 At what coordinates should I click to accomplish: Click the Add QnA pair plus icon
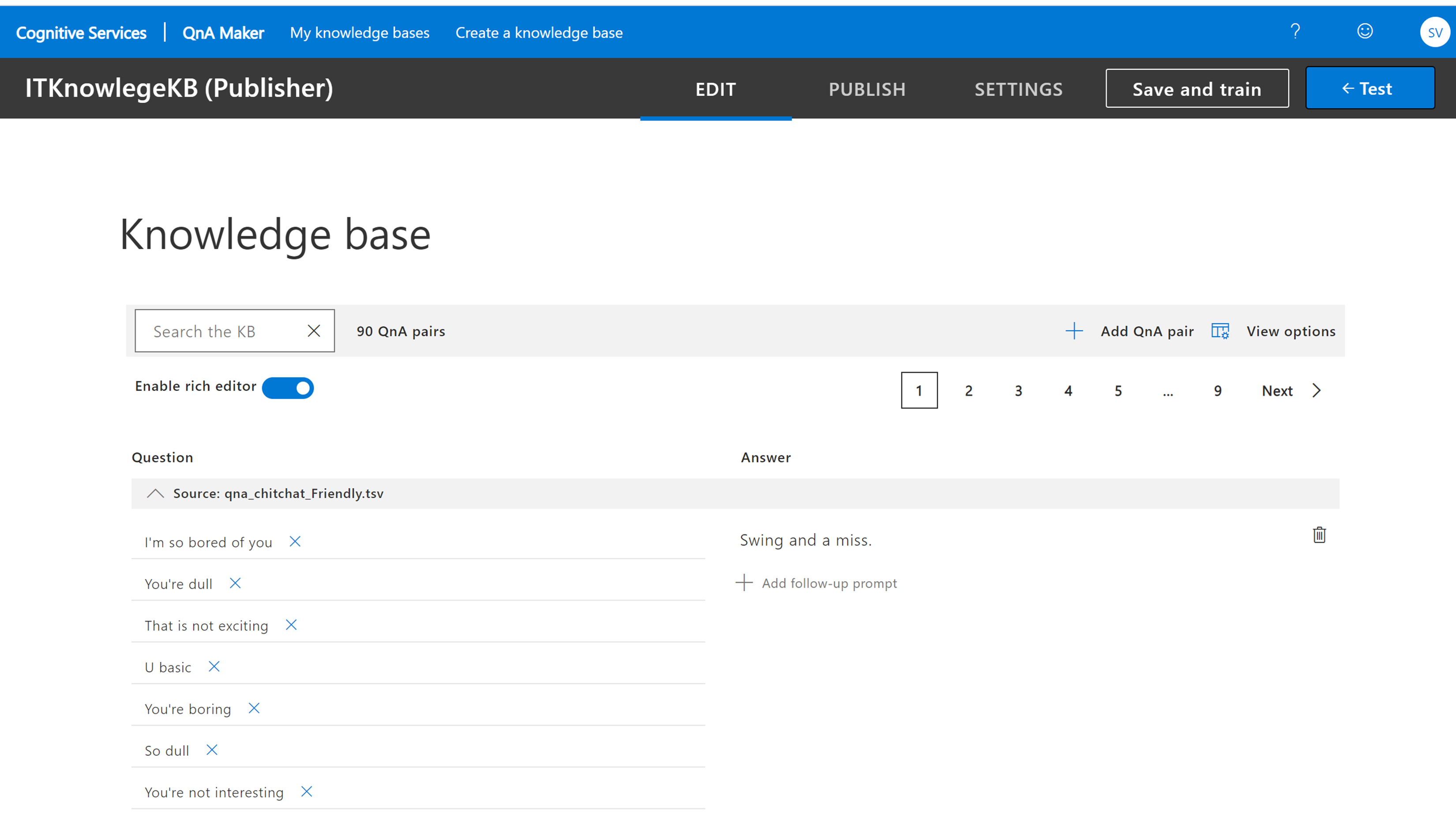(1074, 331)
